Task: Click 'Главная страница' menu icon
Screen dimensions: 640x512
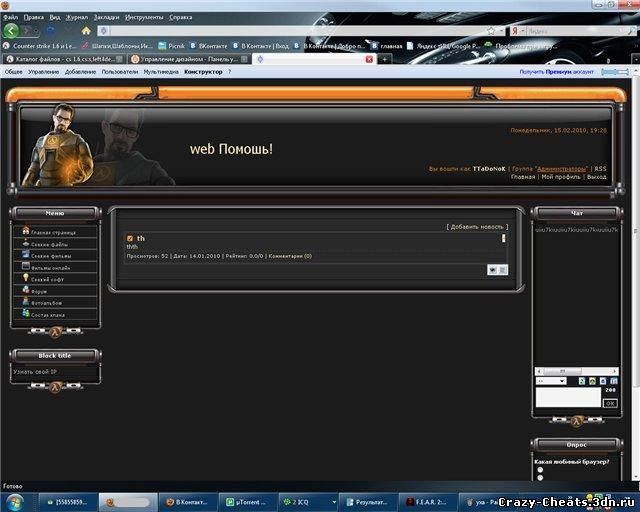Action: click(26, 231)
